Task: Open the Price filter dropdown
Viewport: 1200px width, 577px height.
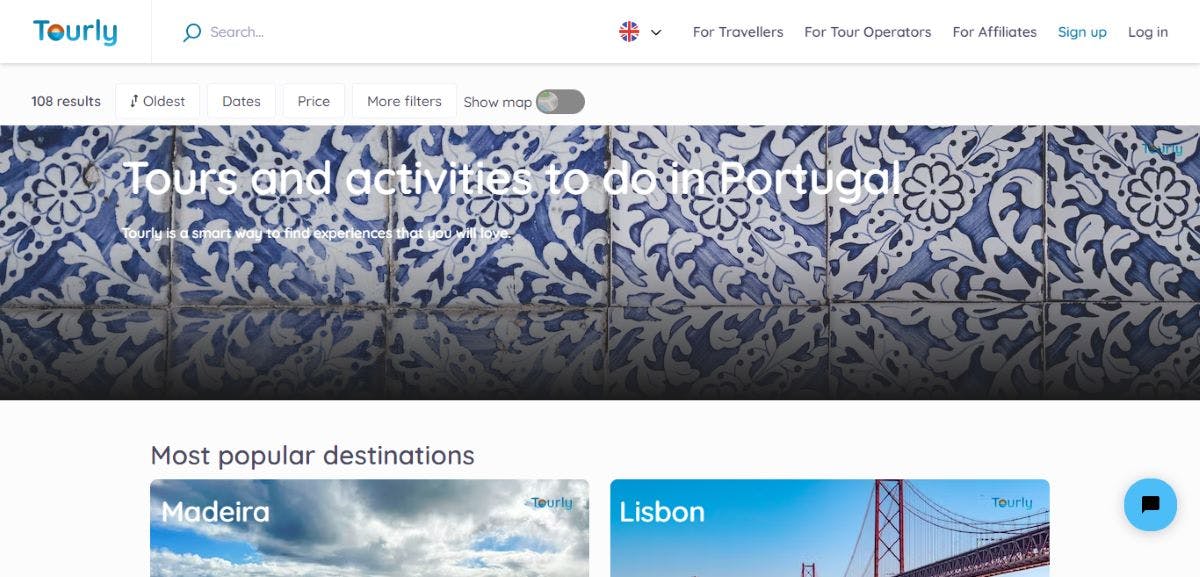Action: [314, 101]
